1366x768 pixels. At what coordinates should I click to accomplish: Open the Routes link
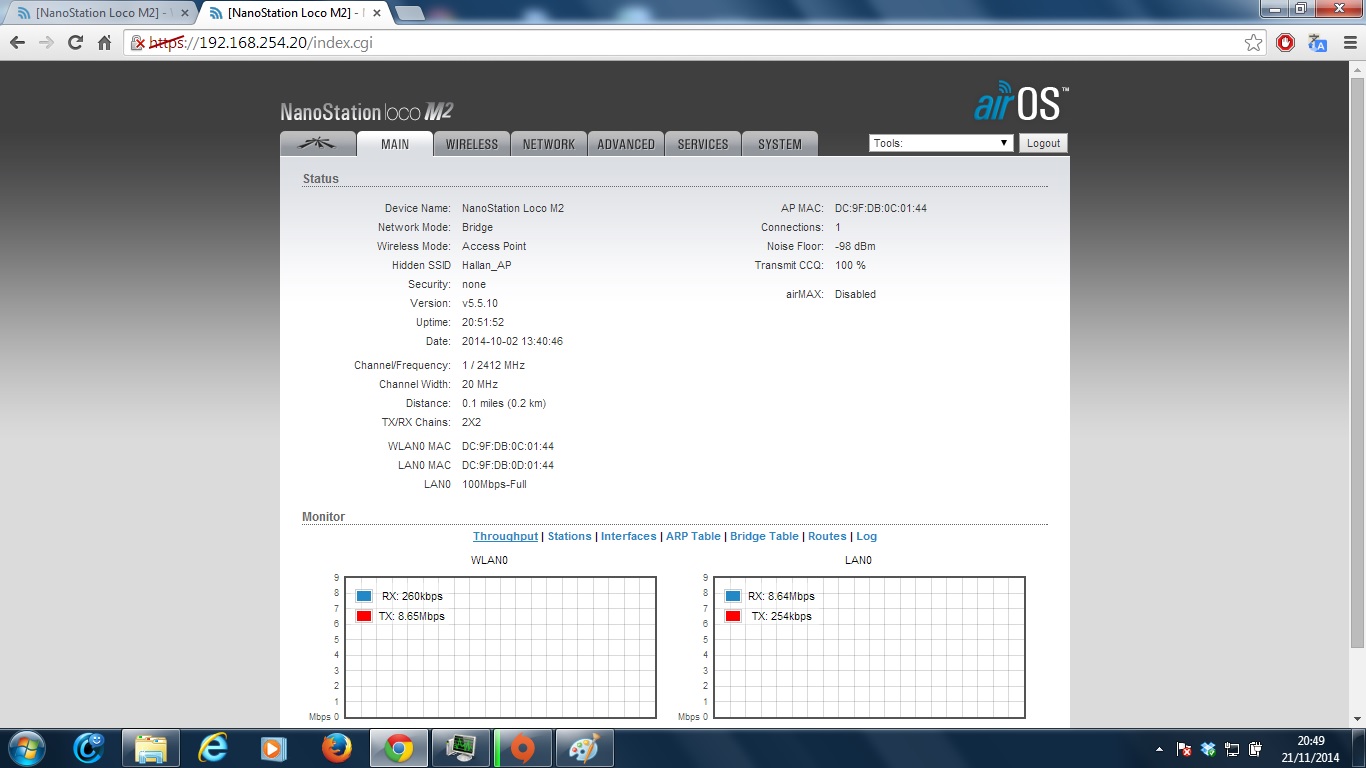827,537
